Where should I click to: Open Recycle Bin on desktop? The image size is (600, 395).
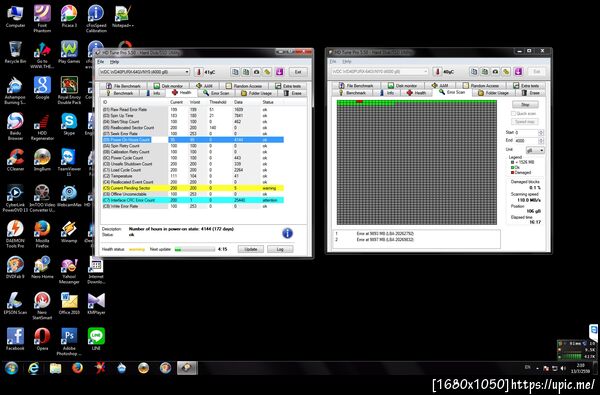pyautogui.click(x=15, y=52)
